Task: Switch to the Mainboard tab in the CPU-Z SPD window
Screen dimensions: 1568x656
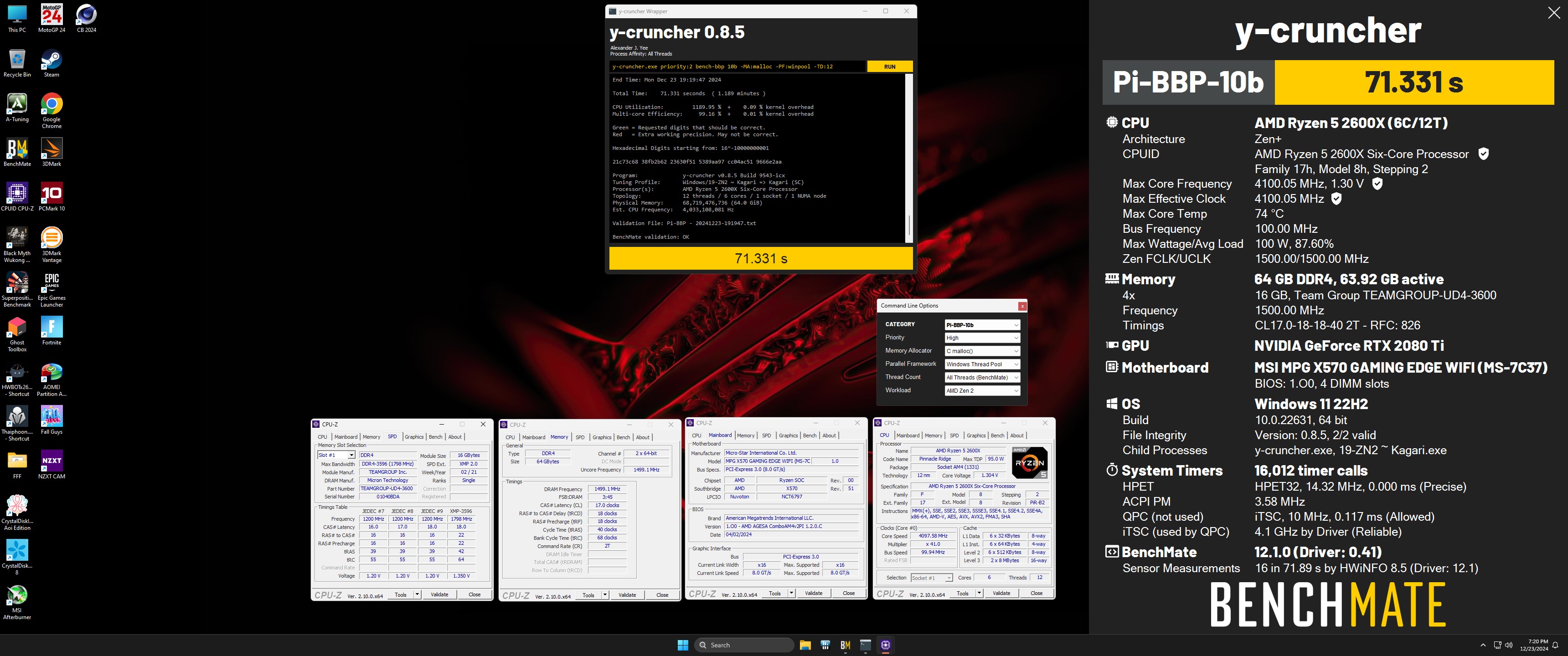Action: point(346,437)
